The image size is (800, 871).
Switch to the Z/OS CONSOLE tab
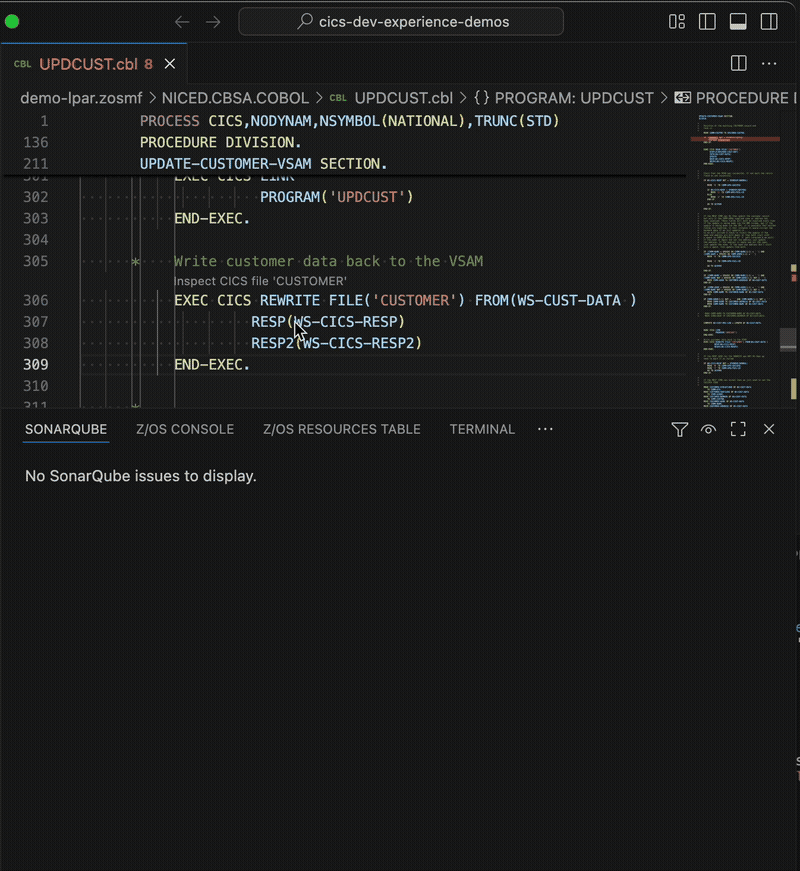185,429
